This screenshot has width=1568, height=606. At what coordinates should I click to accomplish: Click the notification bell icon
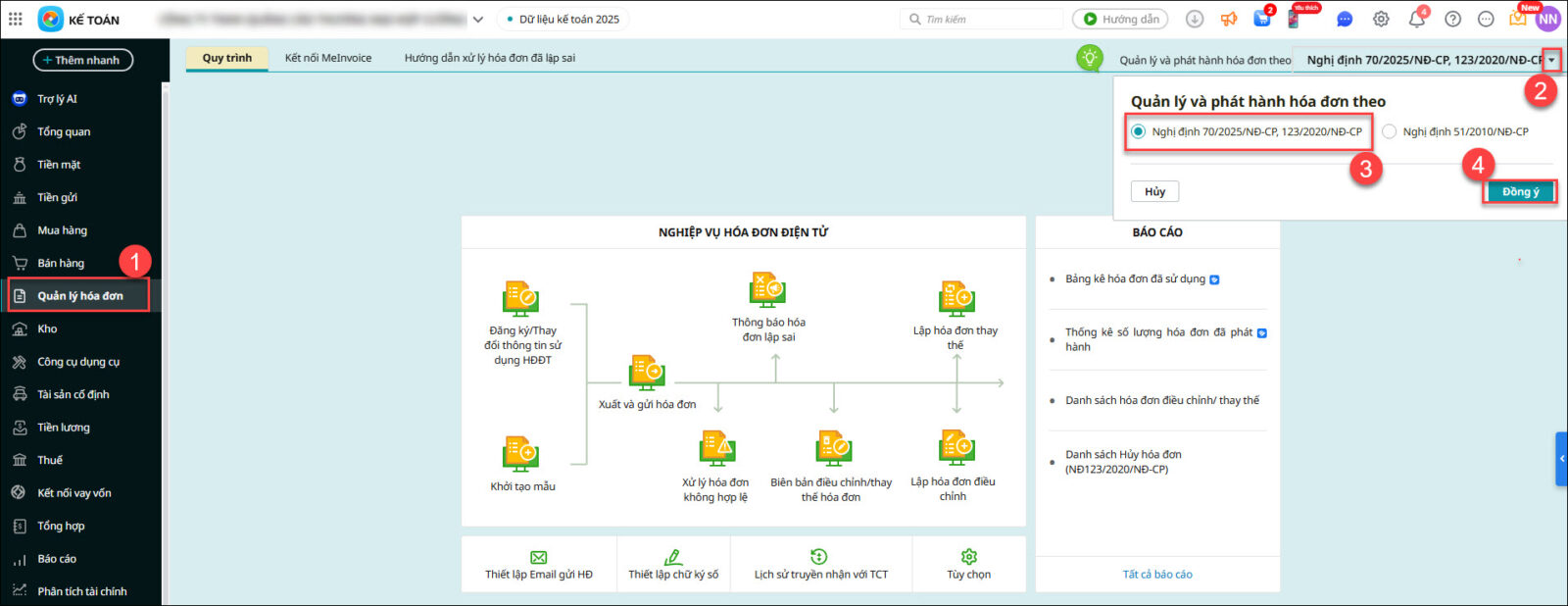(1416, 20)
